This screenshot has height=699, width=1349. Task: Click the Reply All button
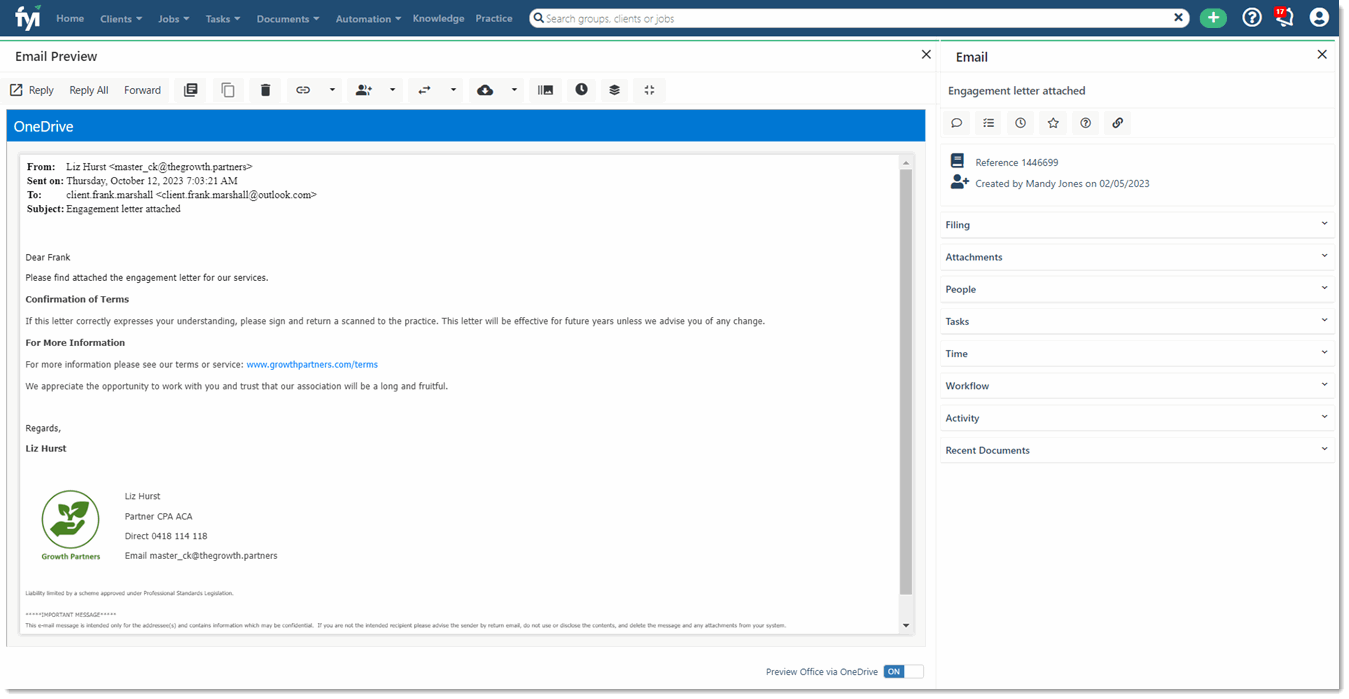[x=88, y=90]
